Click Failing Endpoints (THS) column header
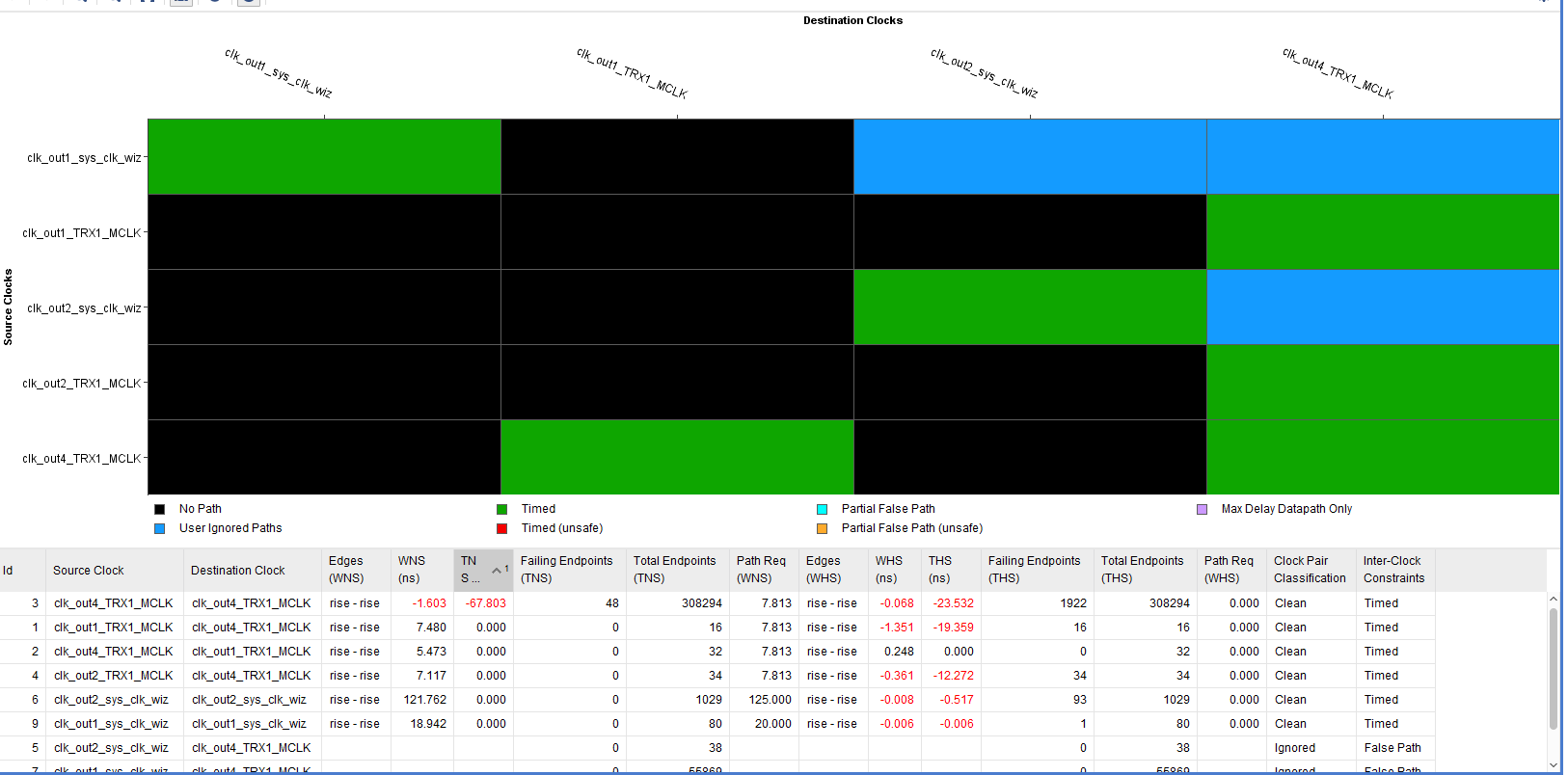 (x=1038, y=570)
